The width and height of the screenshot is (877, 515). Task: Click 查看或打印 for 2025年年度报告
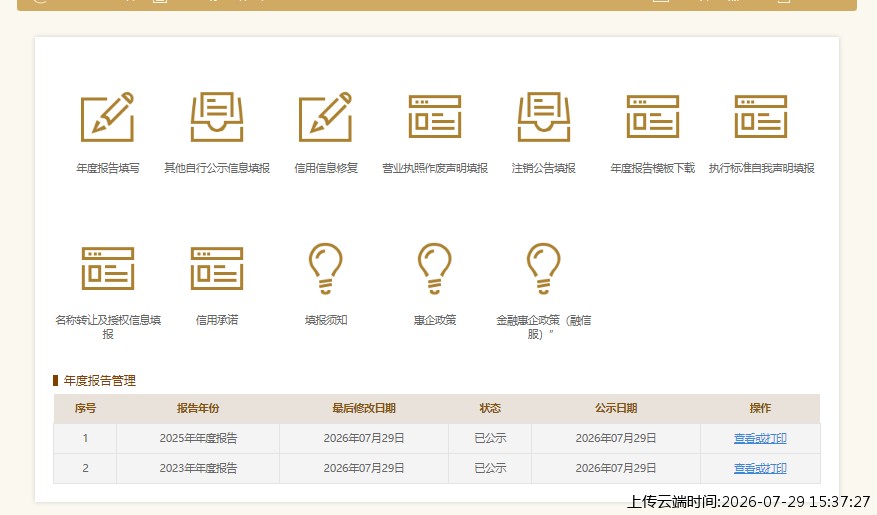(760, 438)
